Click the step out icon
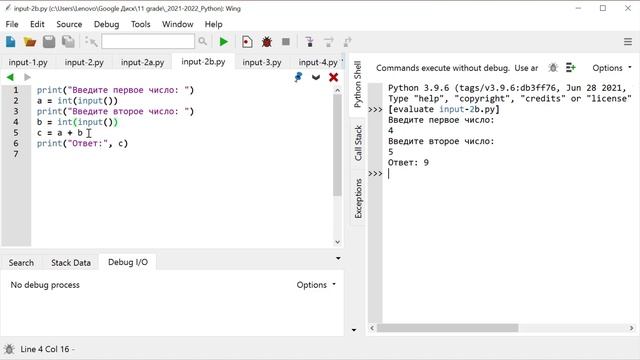 pos(347,42)
